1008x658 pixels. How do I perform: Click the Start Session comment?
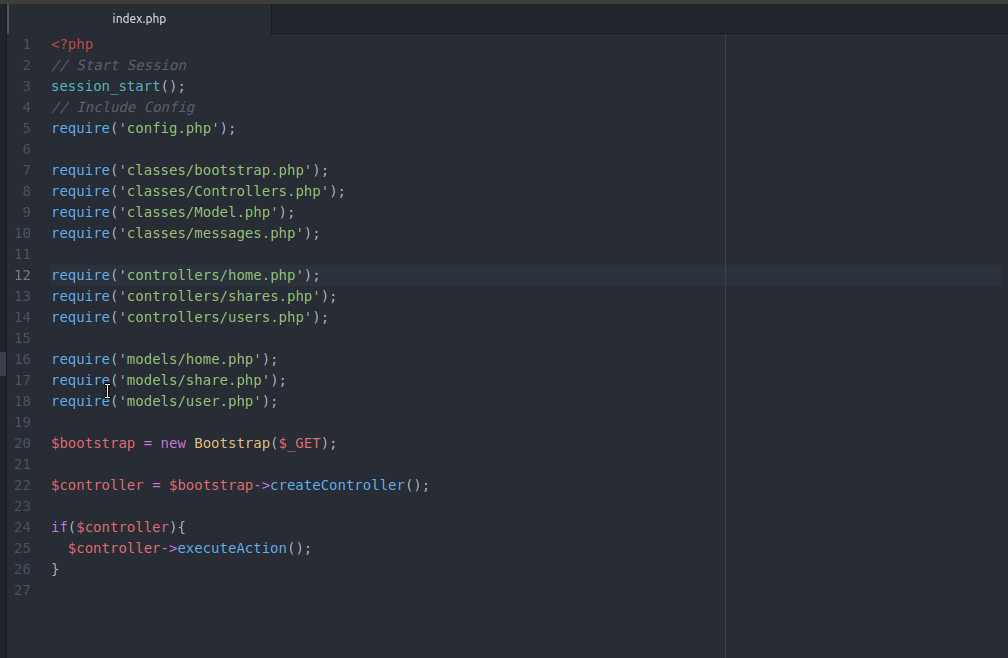pos(119,65)
